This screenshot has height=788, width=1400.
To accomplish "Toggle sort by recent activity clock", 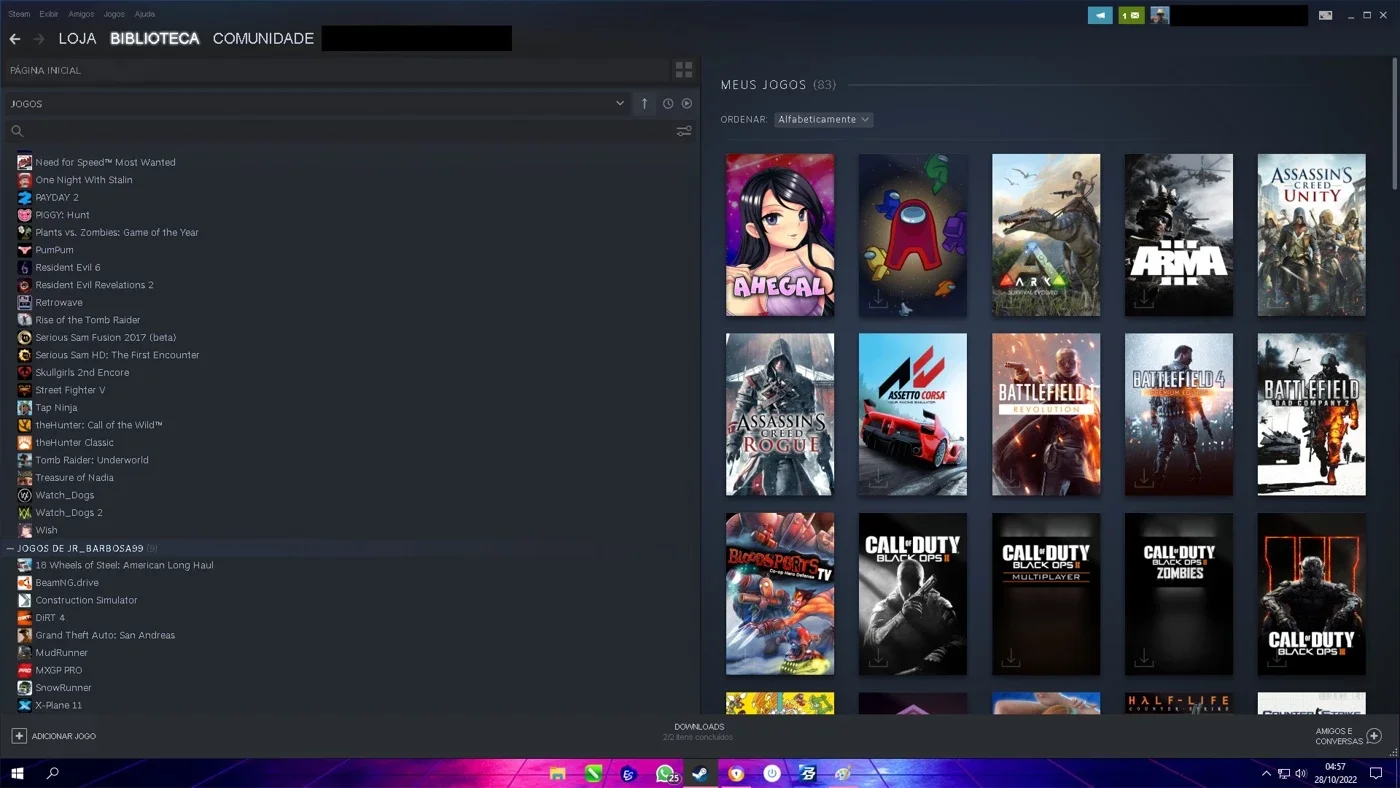I will coord(668,104).
